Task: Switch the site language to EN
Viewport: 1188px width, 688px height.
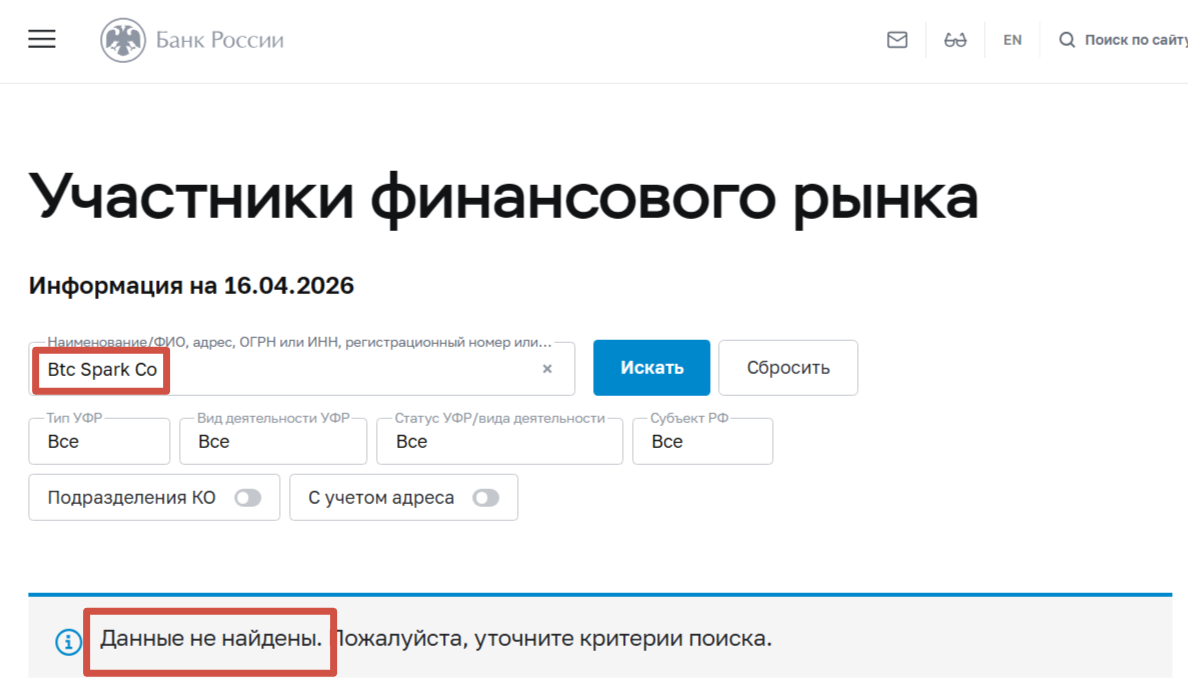Action: [1012, 40]
